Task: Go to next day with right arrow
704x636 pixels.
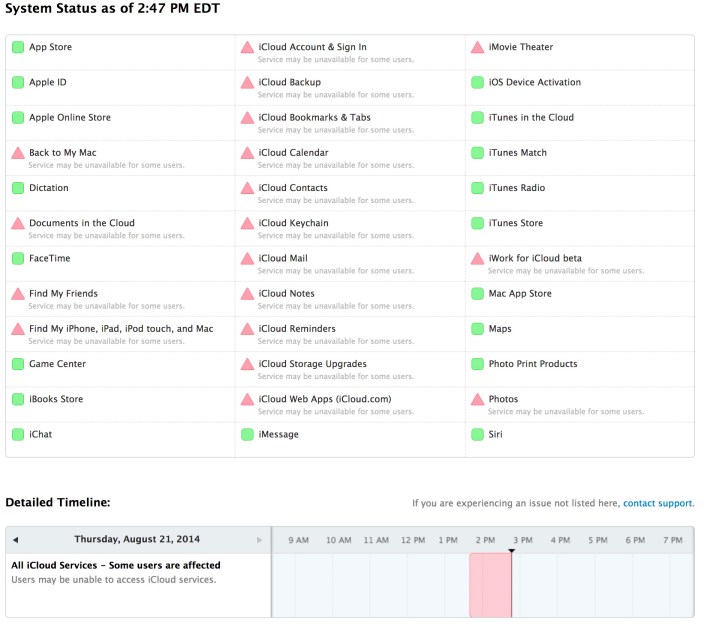Action: click(x=259, y=540)
